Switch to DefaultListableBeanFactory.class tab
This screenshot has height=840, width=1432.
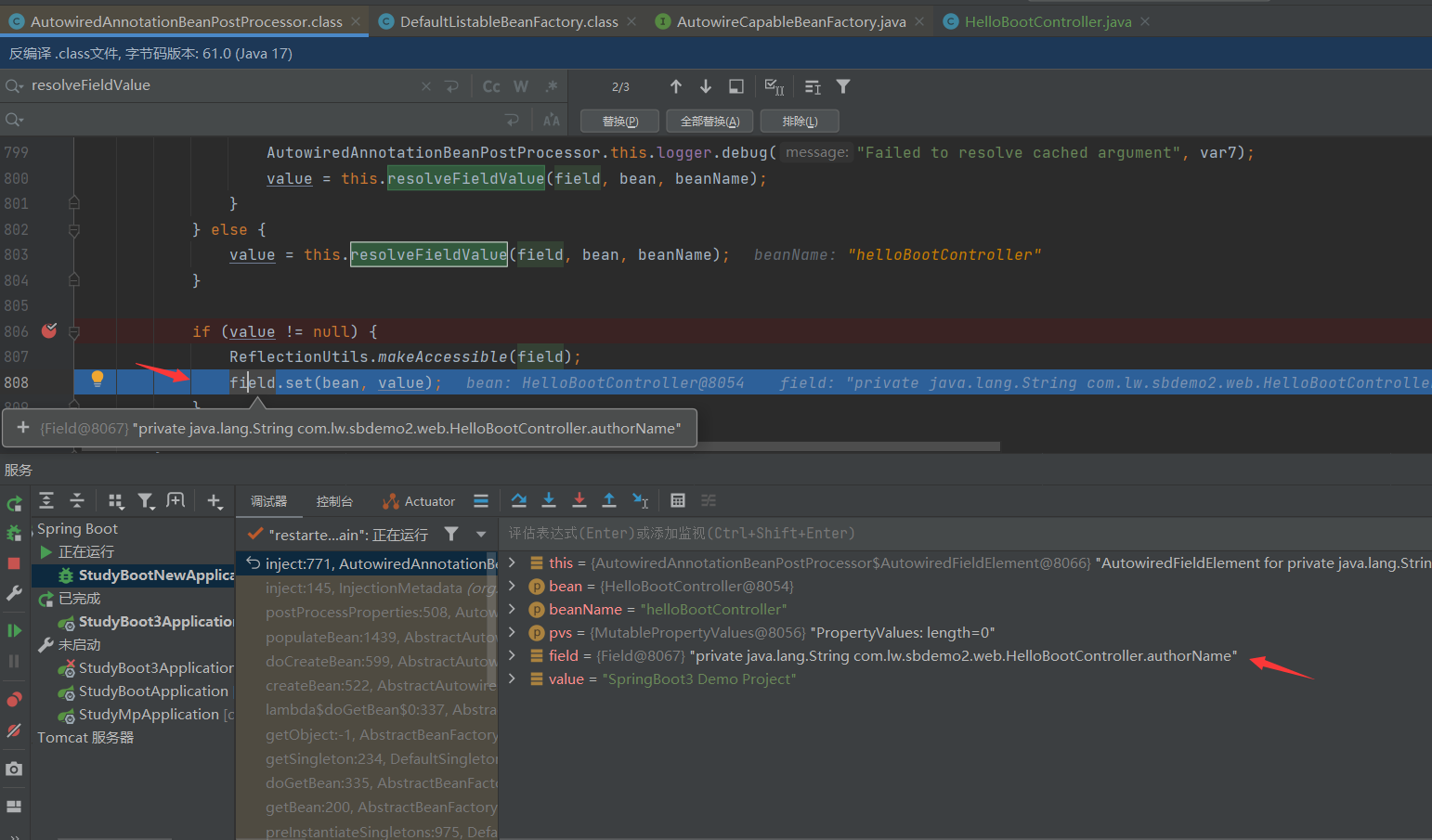[509, 21]
